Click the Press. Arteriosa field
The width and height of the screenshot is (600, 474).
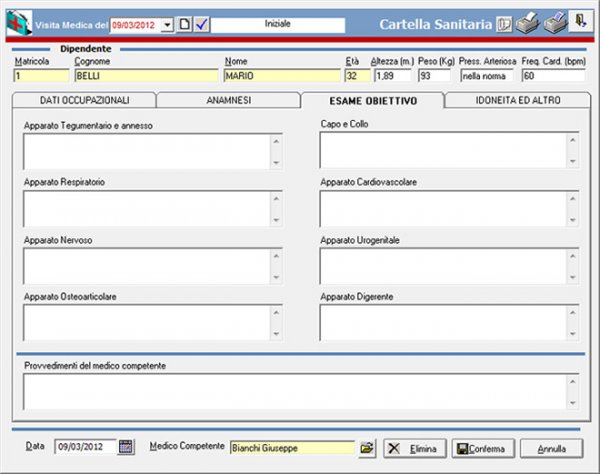[486, 75]
